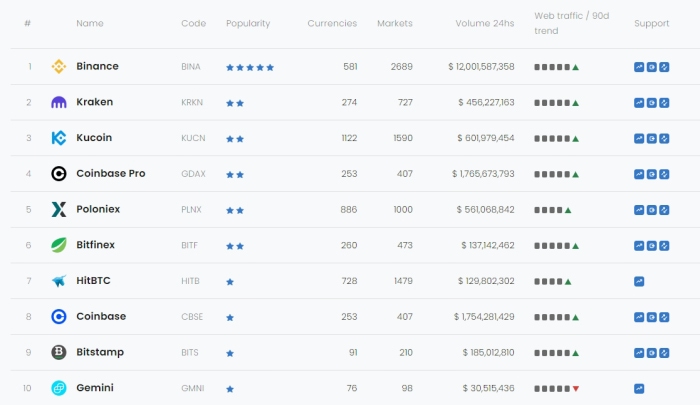The image size is (700, 405).
Task: Sort table by Popularity column header
Action: click(x=248, y=23)
